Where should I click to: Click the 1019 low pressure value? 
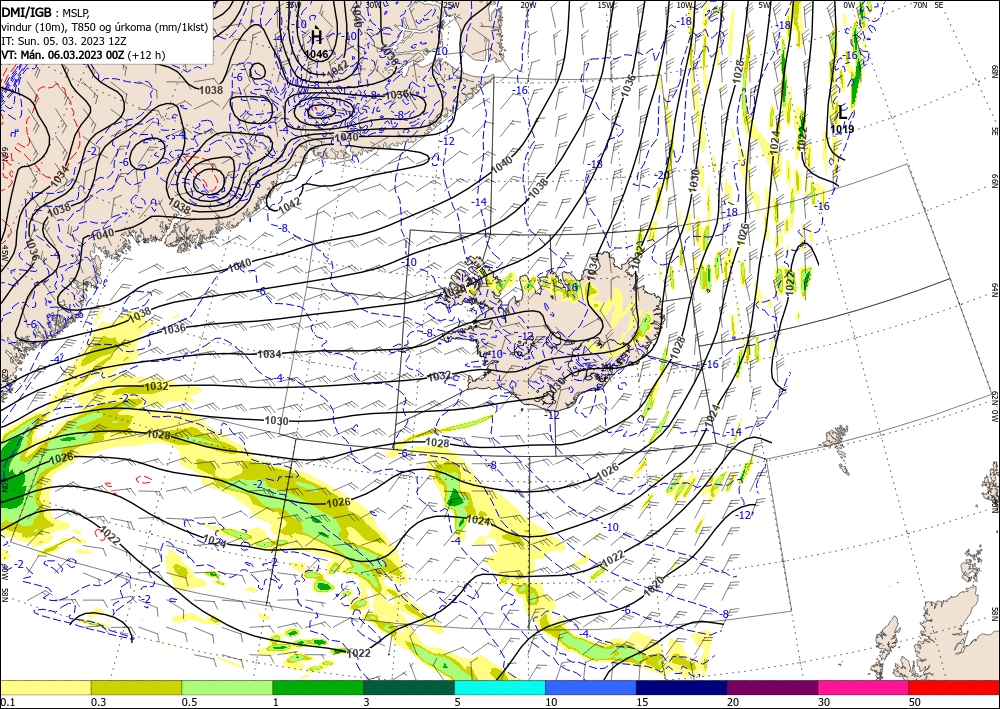coord(842,129)
